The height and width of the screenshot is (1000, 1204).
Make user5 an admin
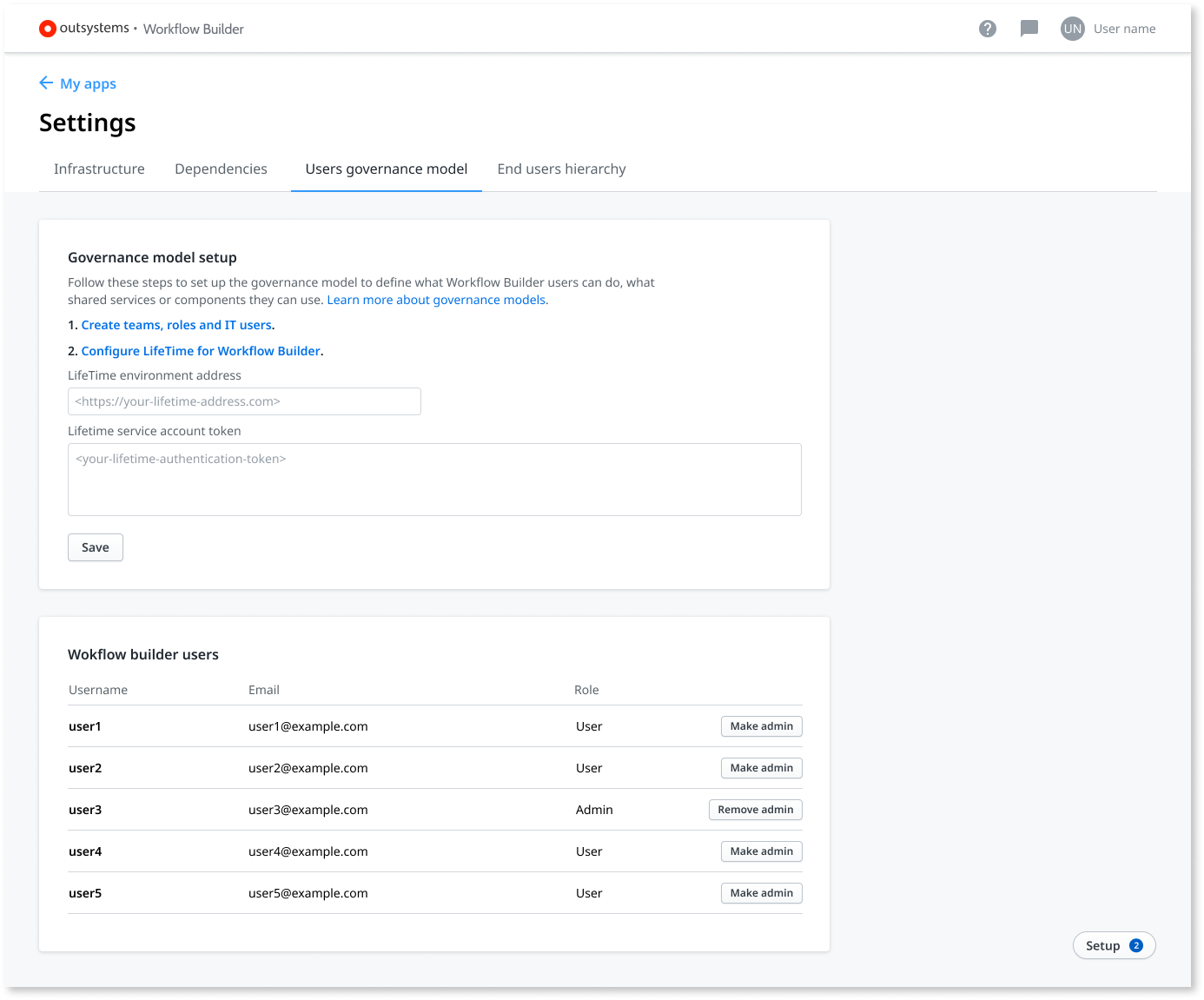(x=761, y=892)
